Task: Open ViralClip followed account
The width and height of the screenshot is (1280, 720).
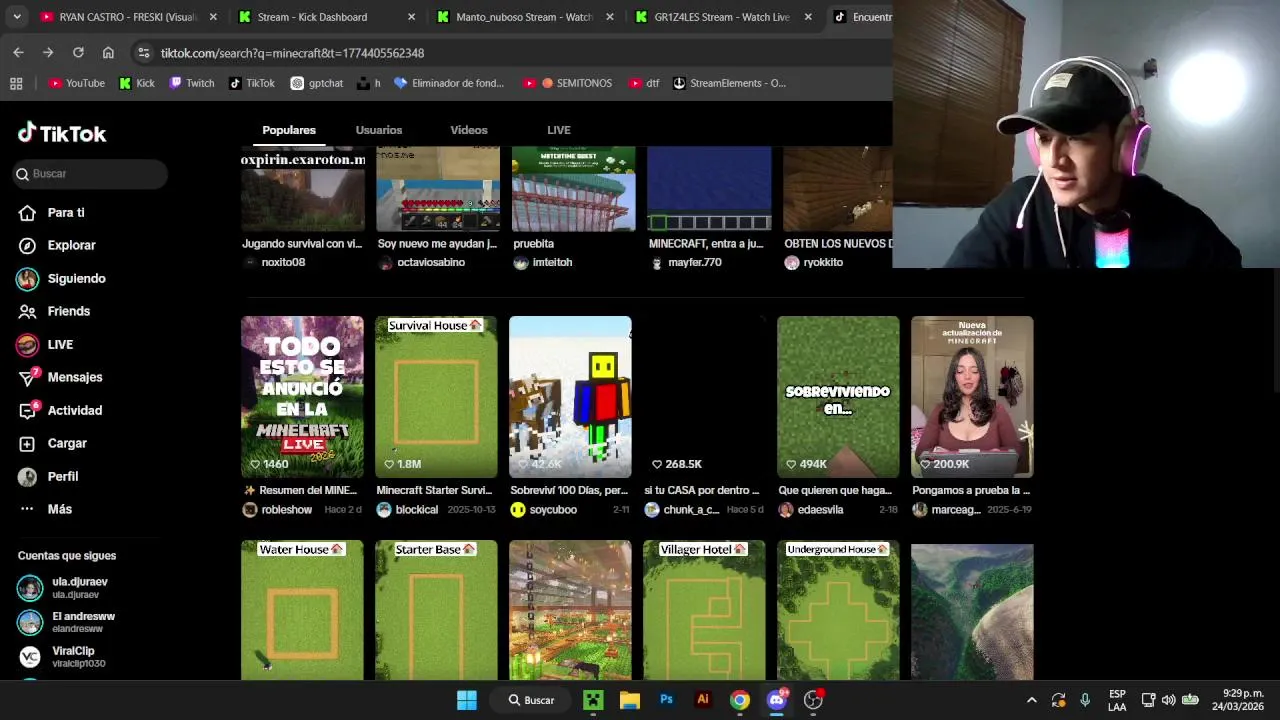Action: pos(61,656)
